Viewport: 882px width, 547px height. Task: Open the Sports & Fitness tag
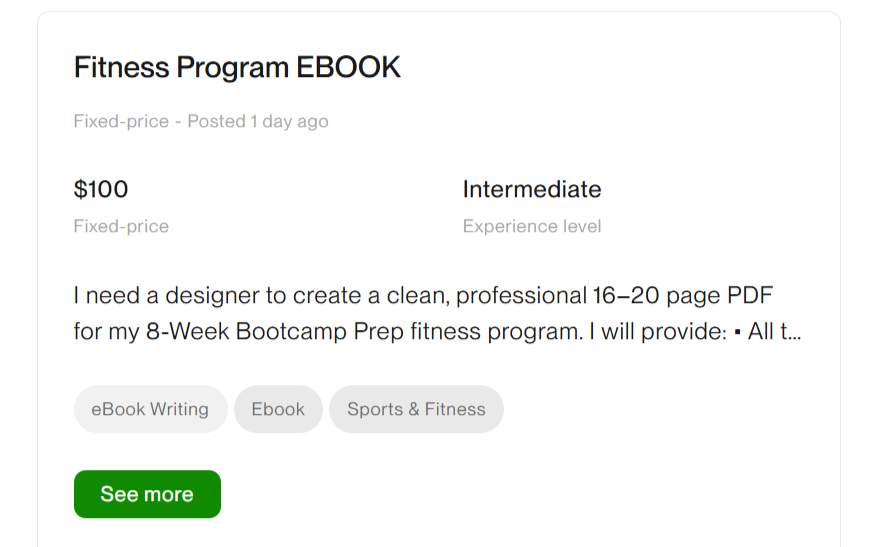(416, 409)
